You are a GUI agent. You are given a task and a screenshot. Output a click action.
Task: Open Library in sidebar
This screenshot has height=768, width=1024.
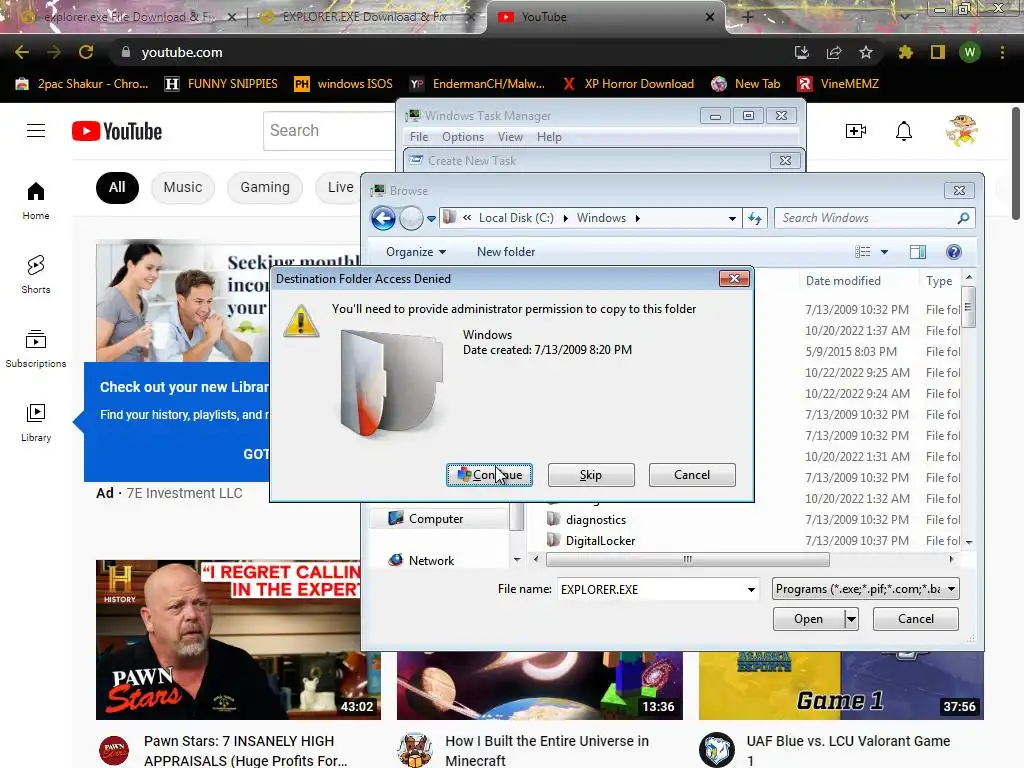click(x=36, y=423)
